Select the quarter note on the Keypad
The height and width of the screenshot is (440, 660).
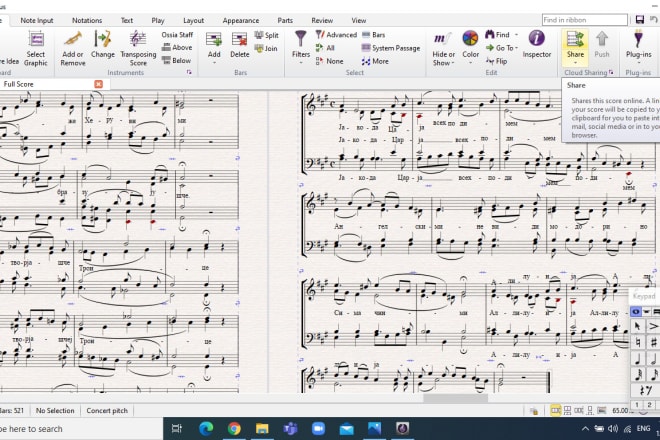coord(637,359)
